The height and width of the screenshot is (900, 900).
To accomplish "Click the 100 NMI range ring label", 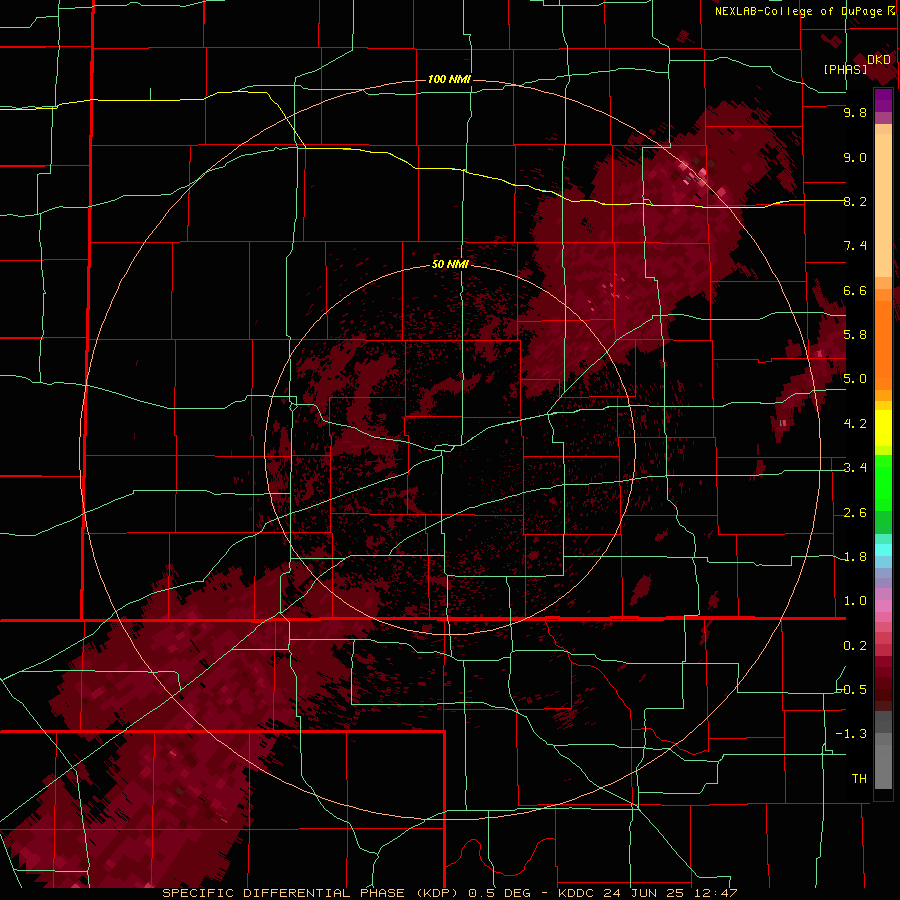I will (449, 79).
